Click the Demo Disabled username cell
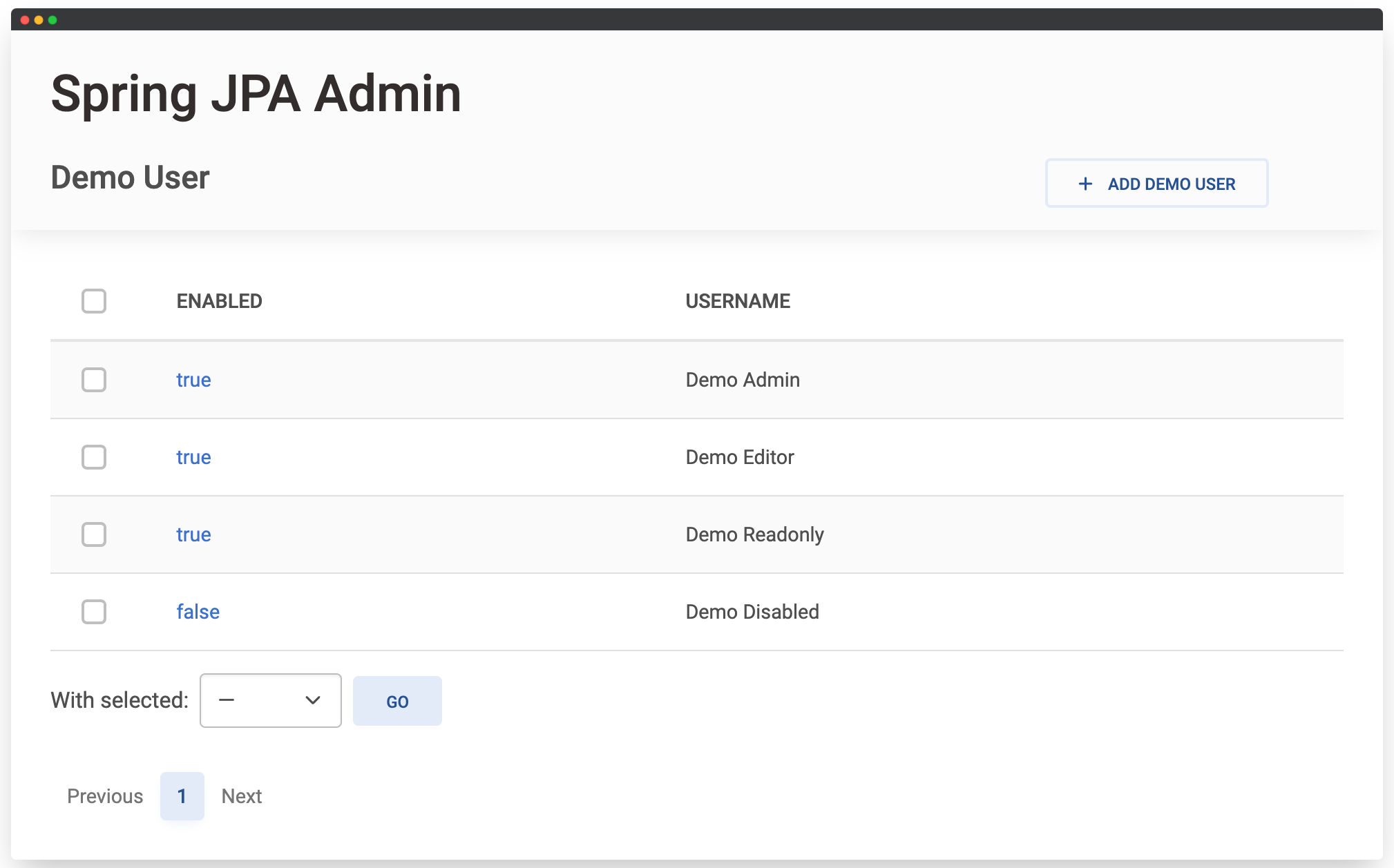The image size is (1394, 868). (x=752, y=612)
